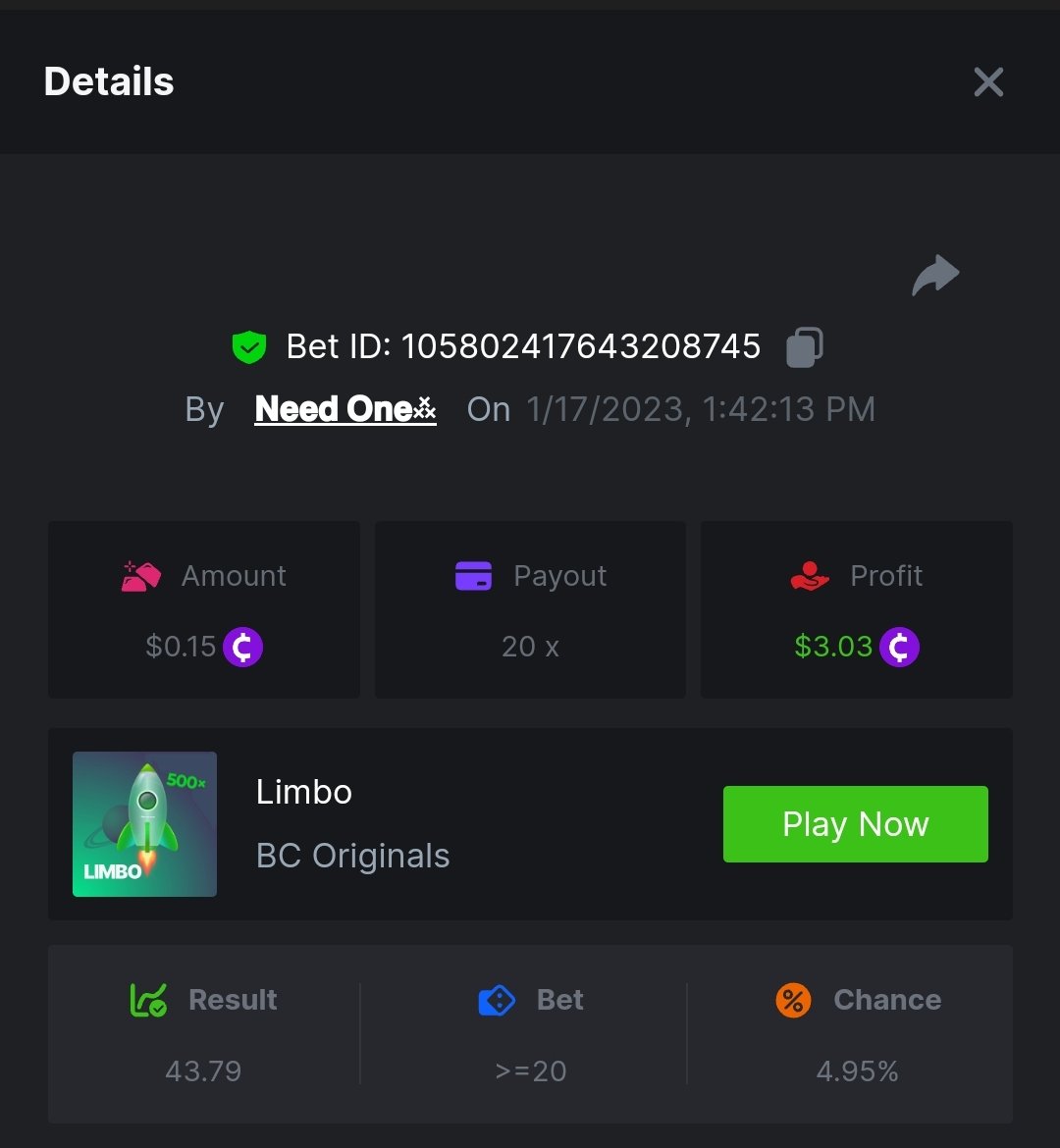Screen dimensions: 1060x1148
Task: Click the currency coin beside $0.15
Action: tap(242, 647)
